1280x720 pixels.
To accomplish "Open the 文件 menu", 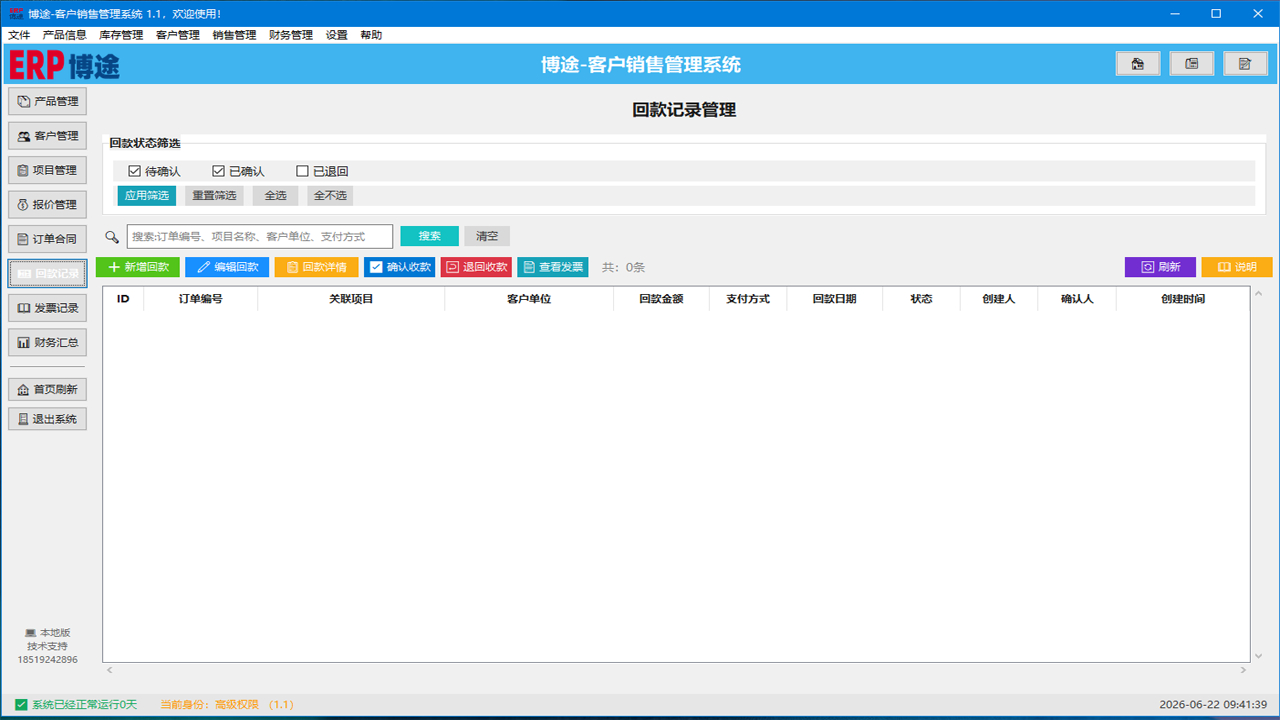I will coord(19,35).
